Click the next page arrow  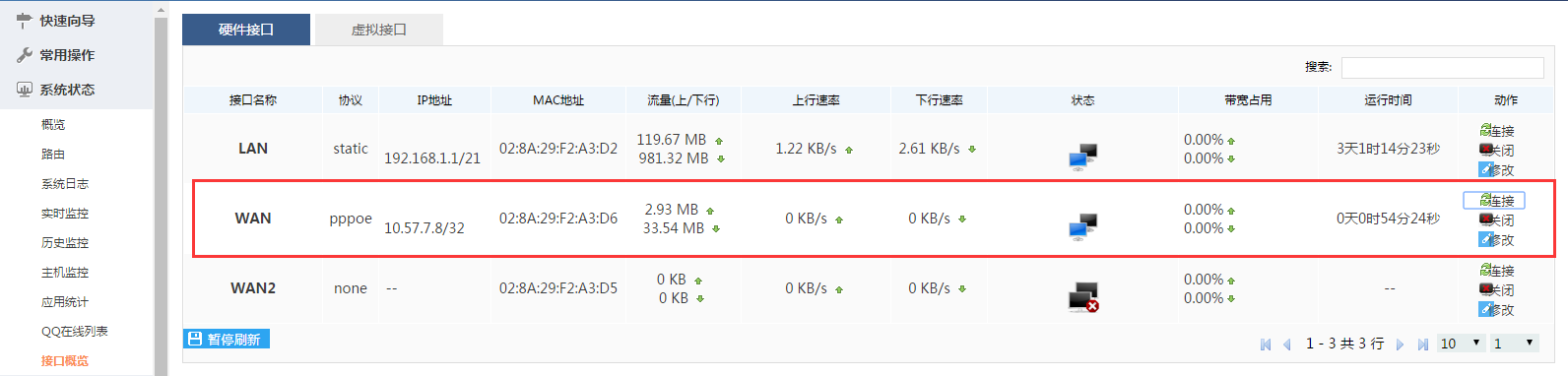pos(1400,345)
